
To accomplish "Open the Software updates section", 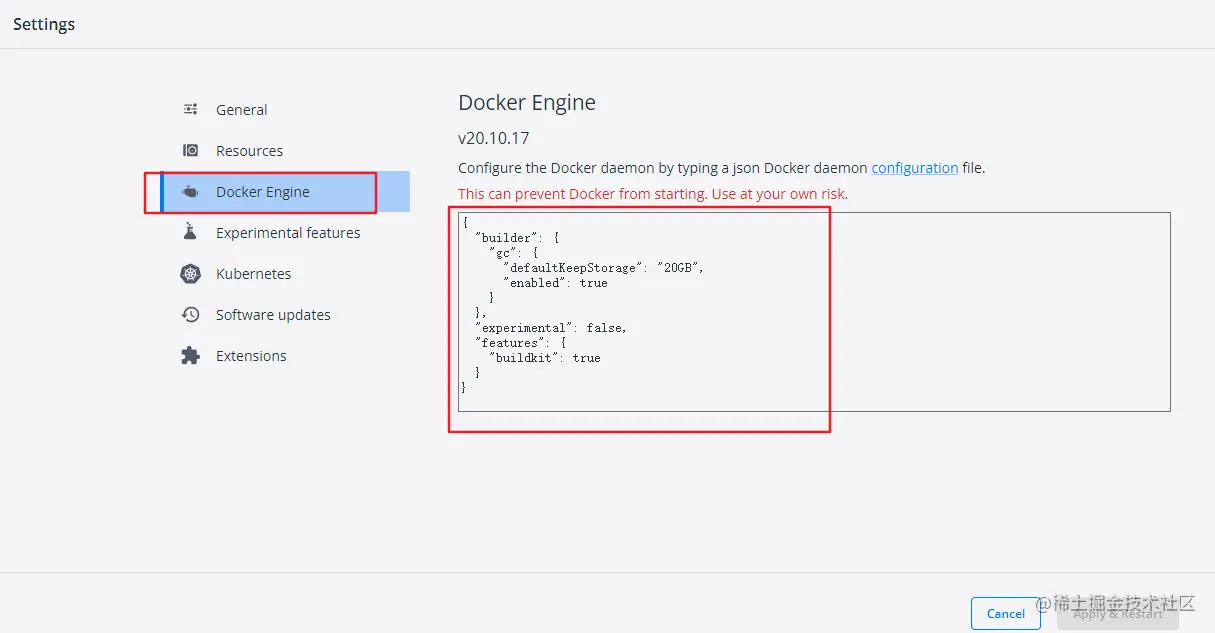I will coord(273,315).
